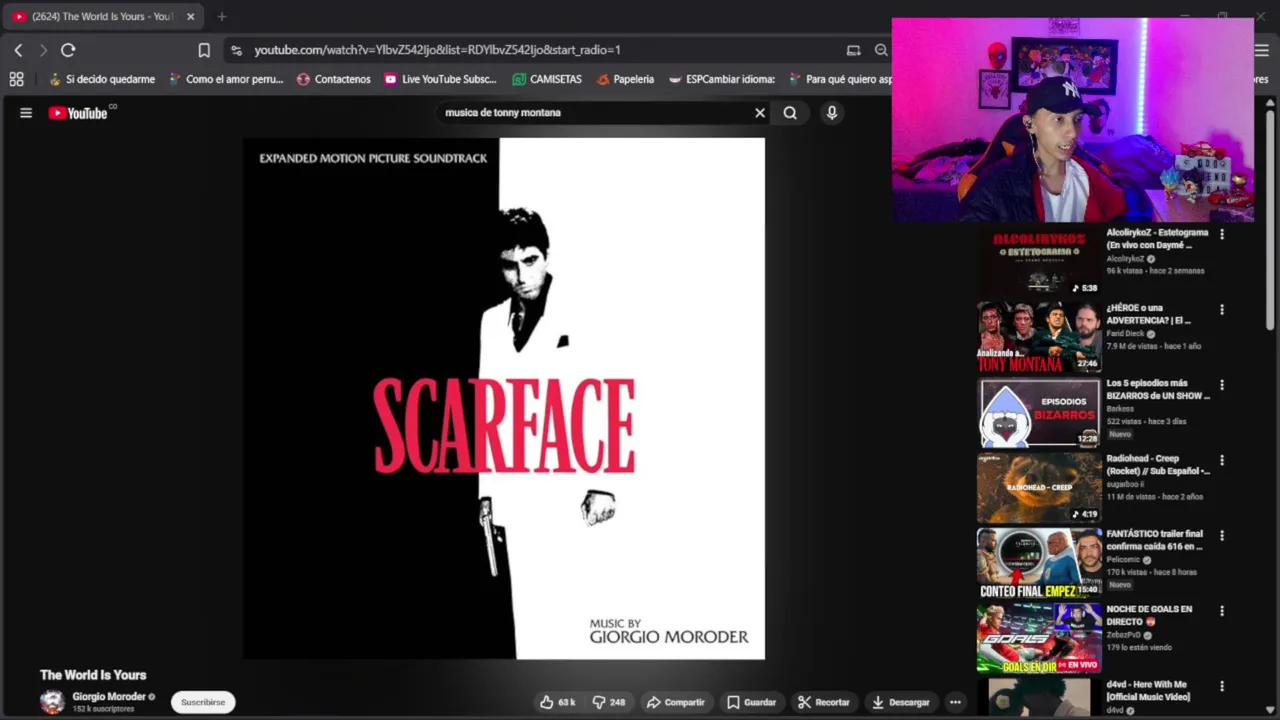
Task: Open Giorgio Moroder channel name link
Action: pyautogui.click(x=109, y=697)
